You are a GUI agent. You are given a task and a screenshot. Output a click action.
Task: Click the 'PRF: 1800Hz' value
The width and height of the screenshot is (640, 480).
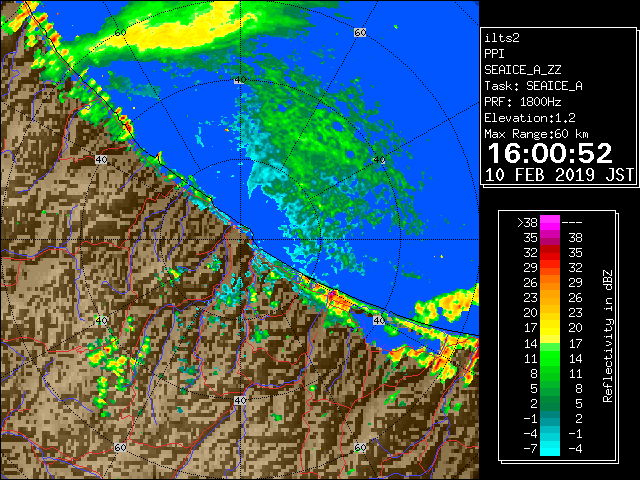[x=522, y=102]
